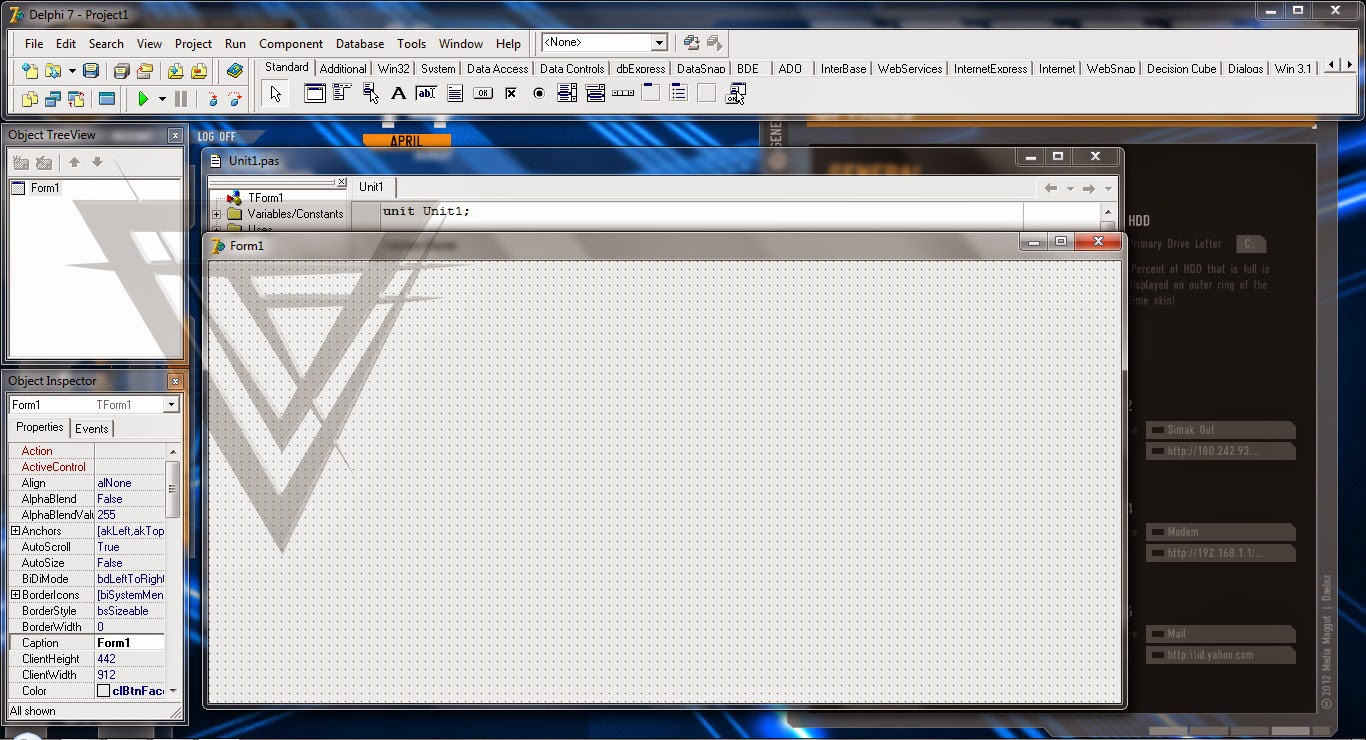Select the pointer arrow in component palette

click(x=276, y=94)
